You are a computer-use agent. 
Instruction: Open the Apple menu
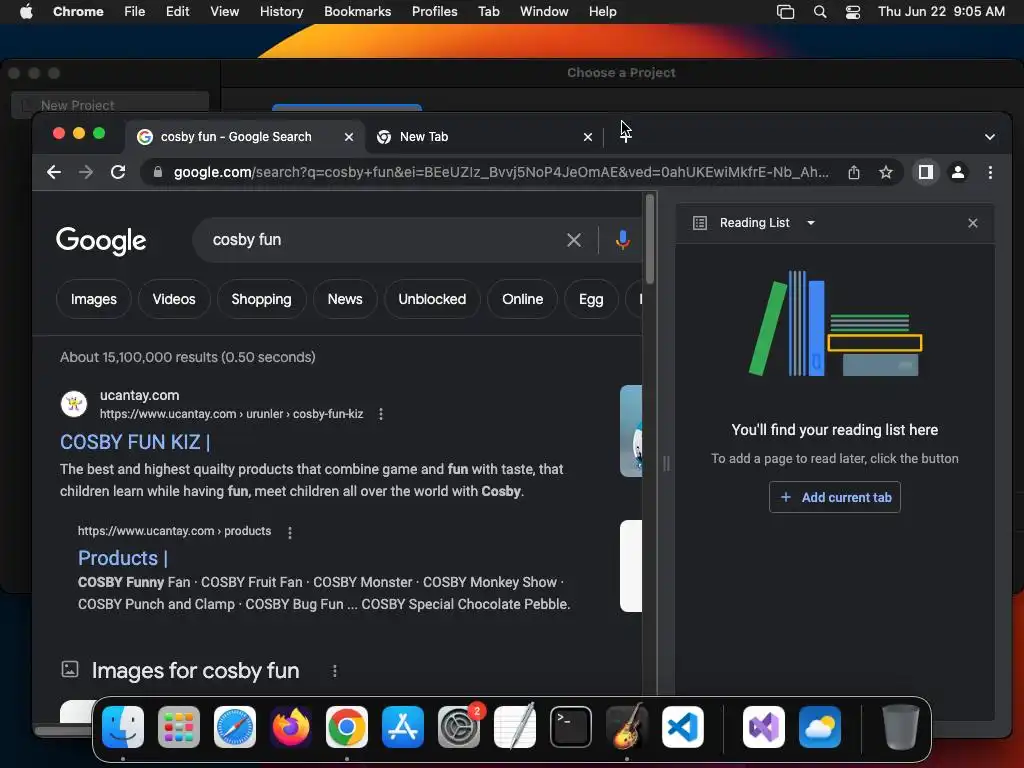(x=26, y=12)
